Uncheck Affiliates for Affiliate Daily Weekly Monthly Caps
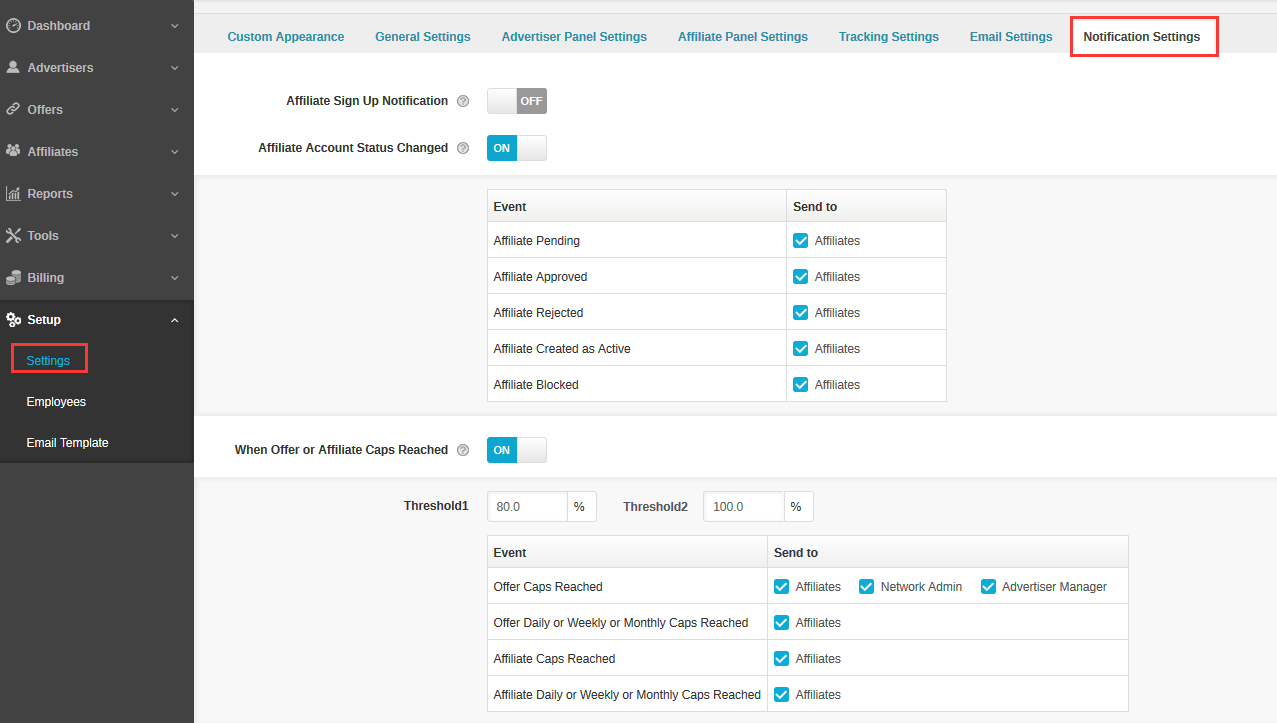 pos(781,694)
